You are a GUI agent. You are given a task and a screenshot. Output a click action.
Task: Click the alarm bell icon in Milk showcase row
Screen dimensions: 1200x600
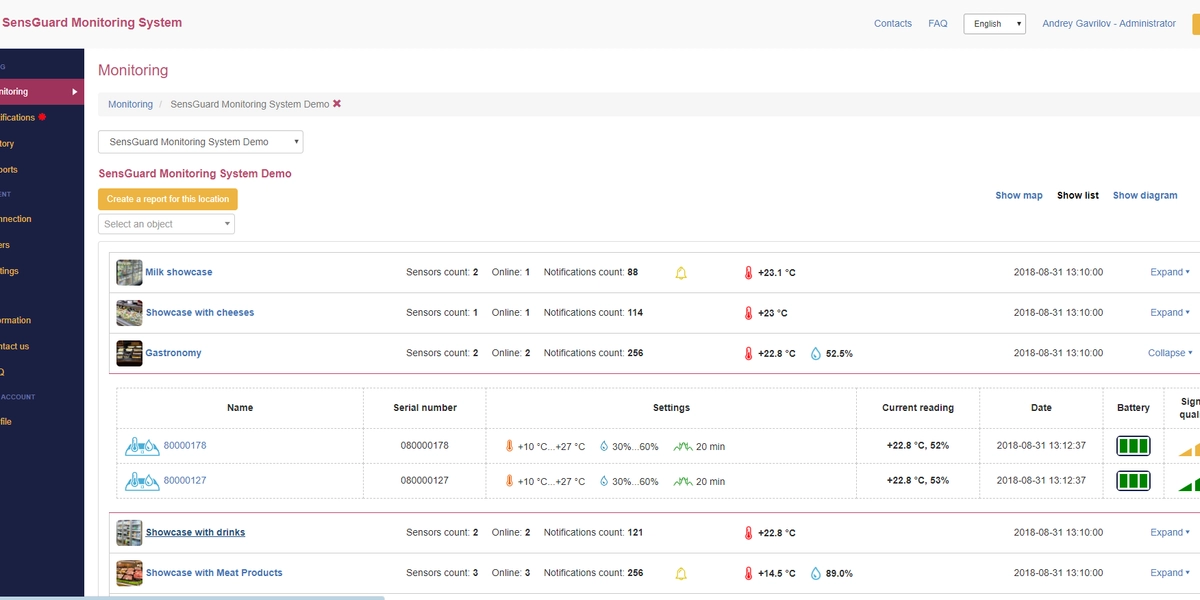(681, 273)
